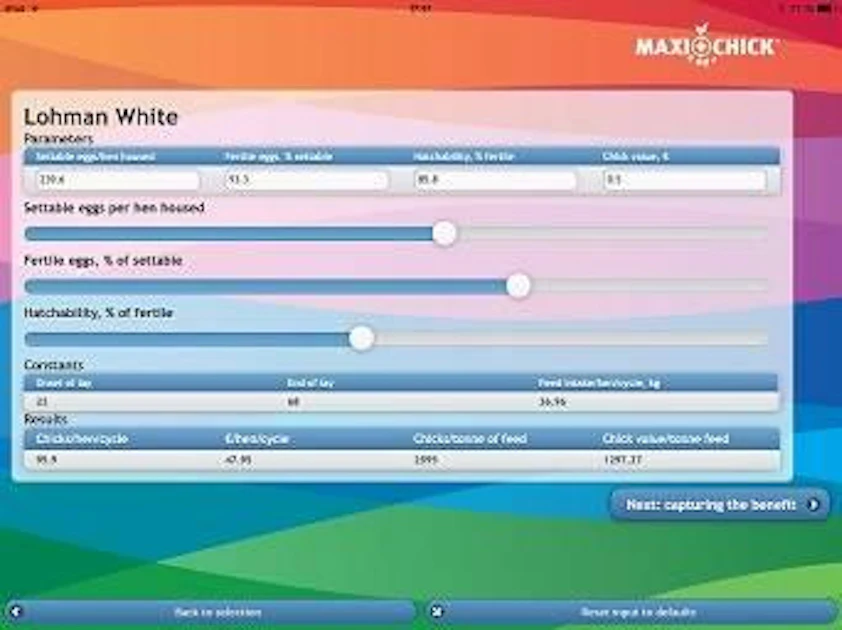This screenshot has height=630, width=842.
Task: Click the MaxiChick logo
Action: [x=705, y=46]
